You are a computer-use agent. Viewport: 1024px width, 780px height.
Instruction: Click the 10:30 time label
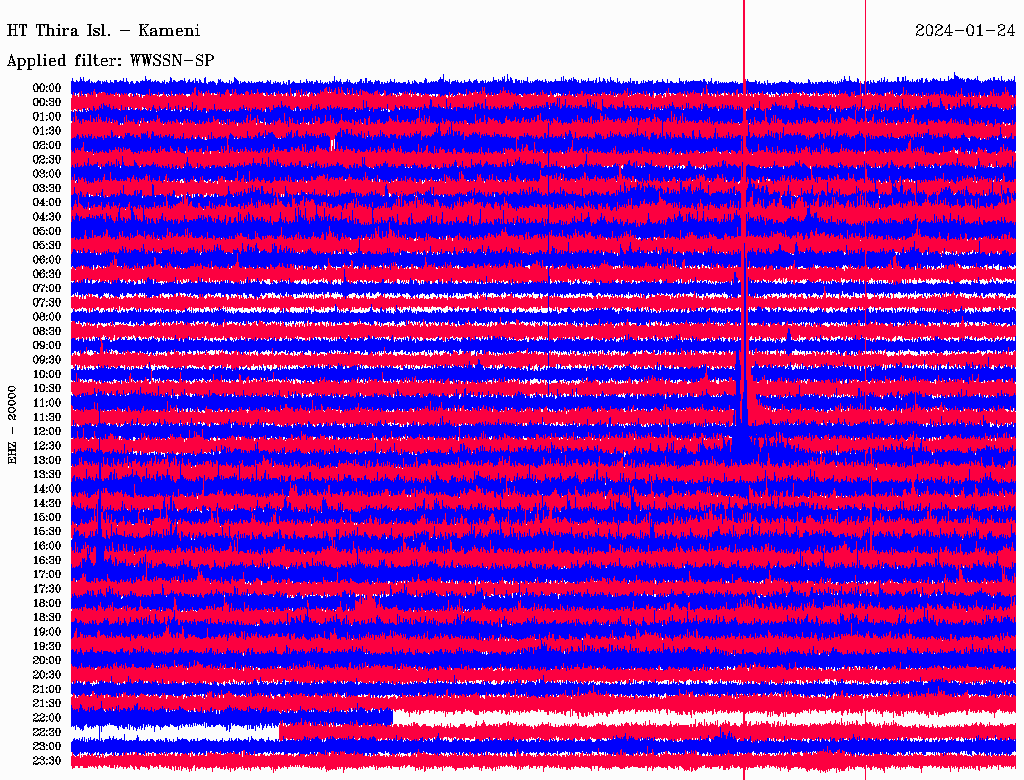(x=47, y=389)
